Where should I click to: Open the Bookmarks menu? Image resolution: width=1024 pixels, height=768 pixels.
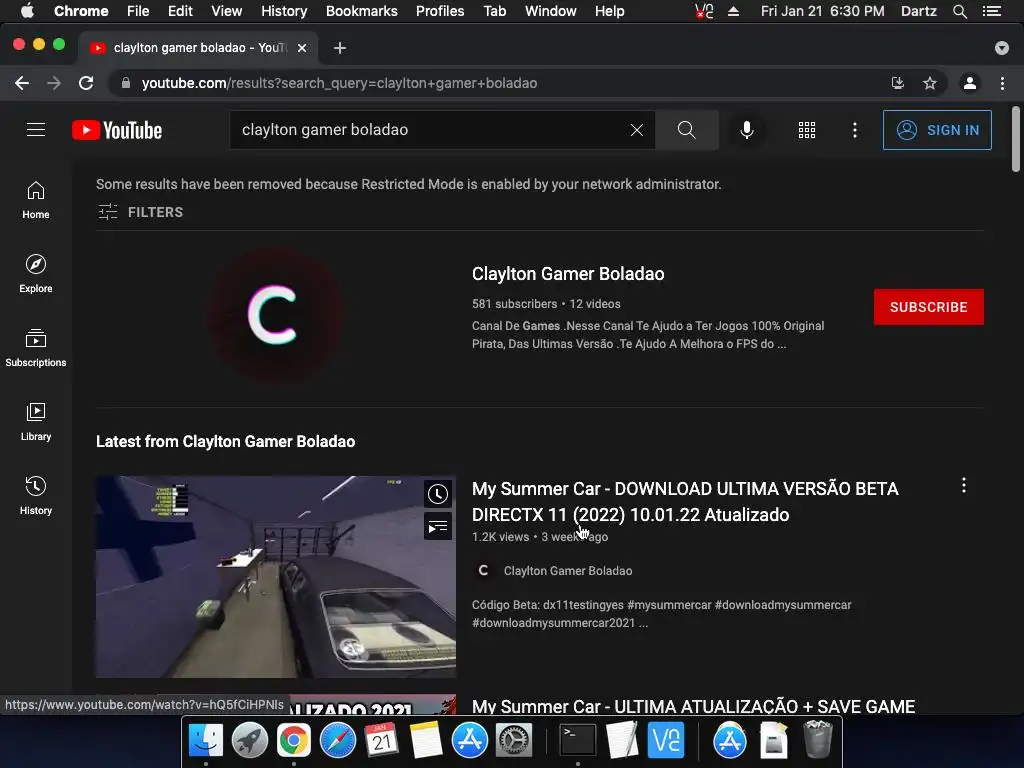pyautogui.click(x=361, y=11)
